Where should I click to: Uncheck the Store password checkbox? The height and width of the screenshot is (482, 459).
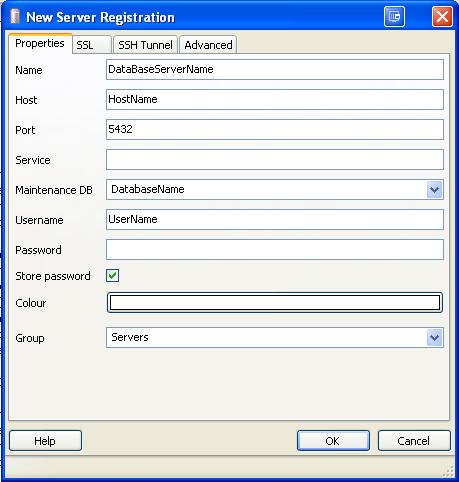[x=112, y=276]
